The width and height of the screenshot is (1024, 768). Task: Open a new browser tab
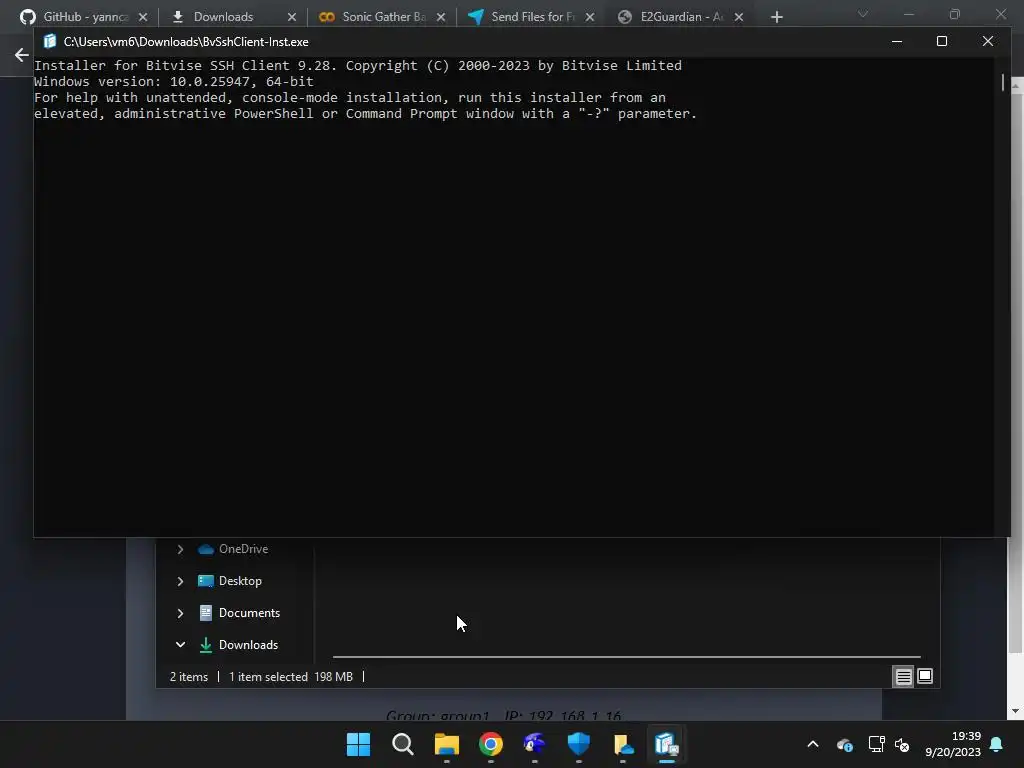[x=776, y=17]
